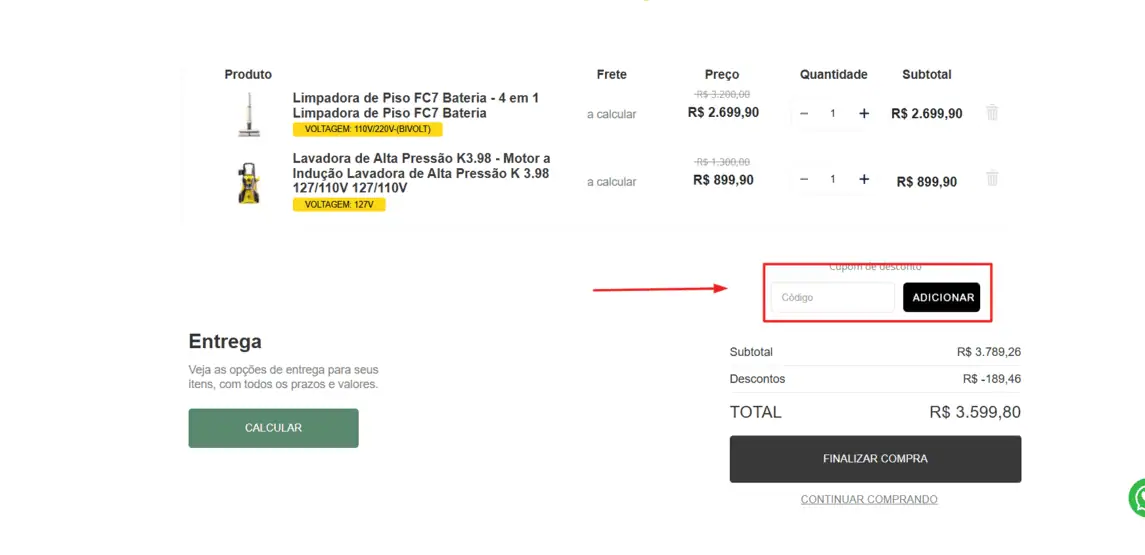The image size is (1145, 555).
Task: Apply coupon with ADICIONAR button
Action: pos(941,297)
